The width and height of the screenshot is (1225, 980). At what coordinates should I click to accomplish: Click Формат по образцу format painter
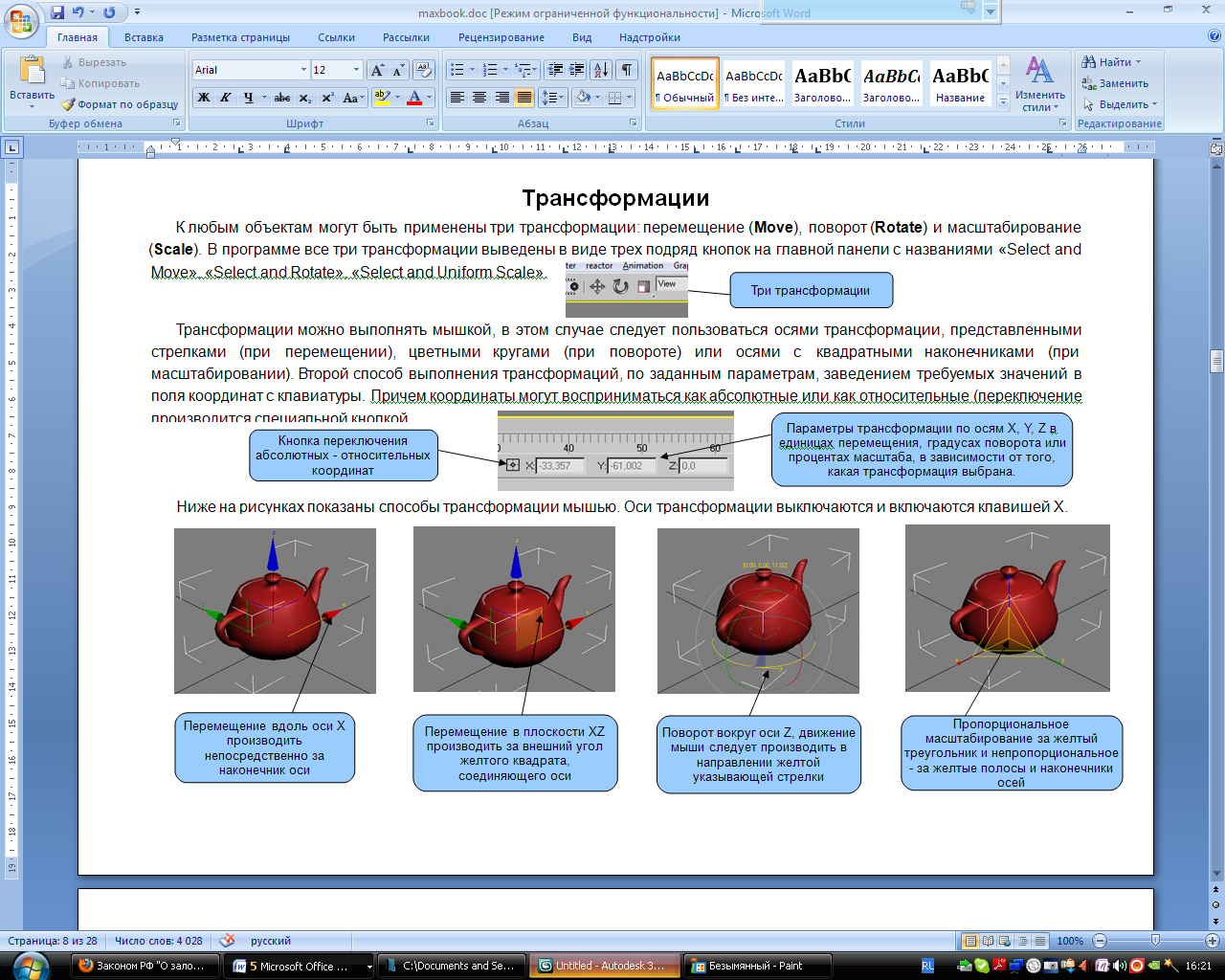121,104
